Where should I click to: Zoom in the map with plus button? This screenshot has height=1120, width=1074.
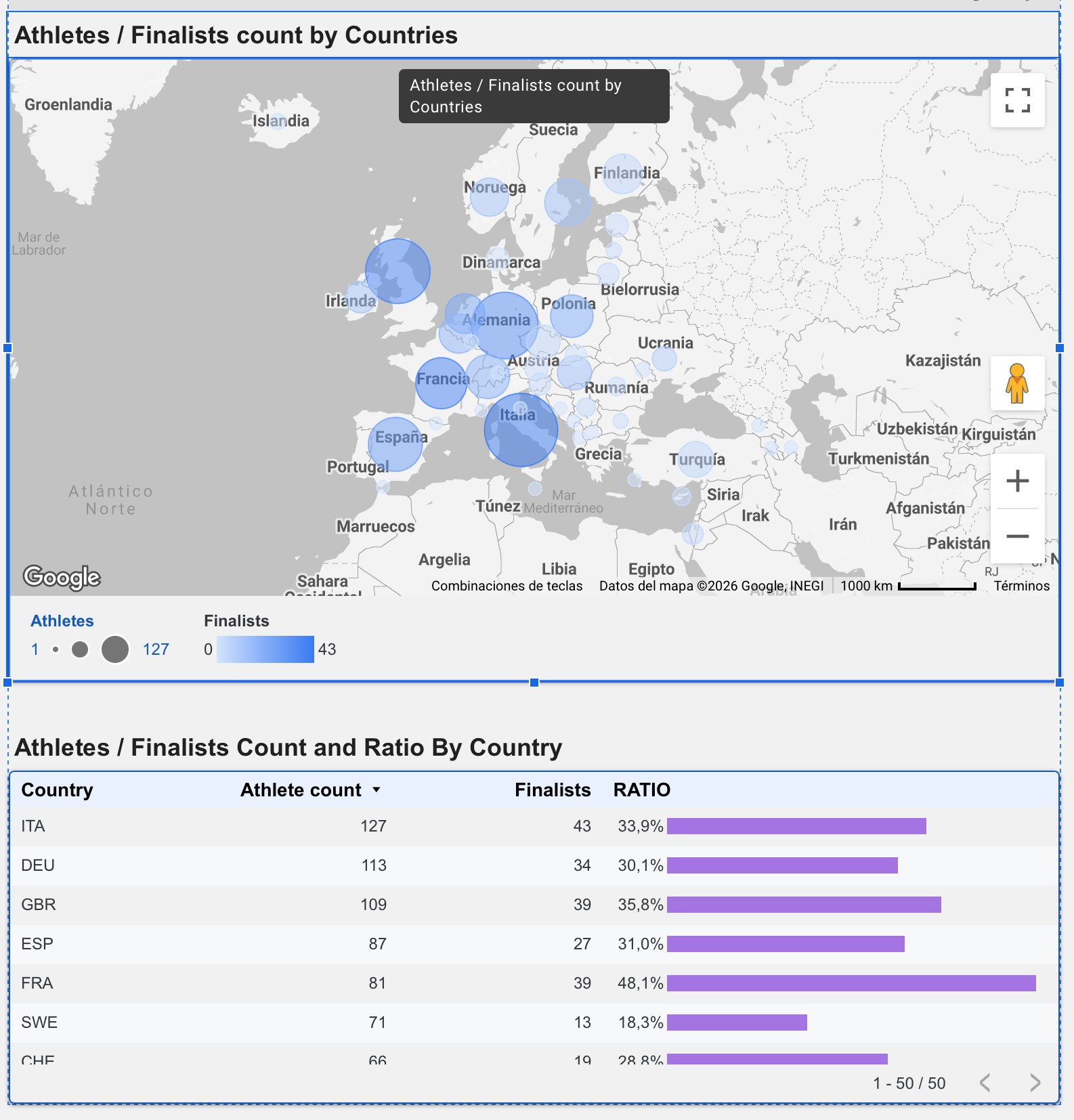1017,481
